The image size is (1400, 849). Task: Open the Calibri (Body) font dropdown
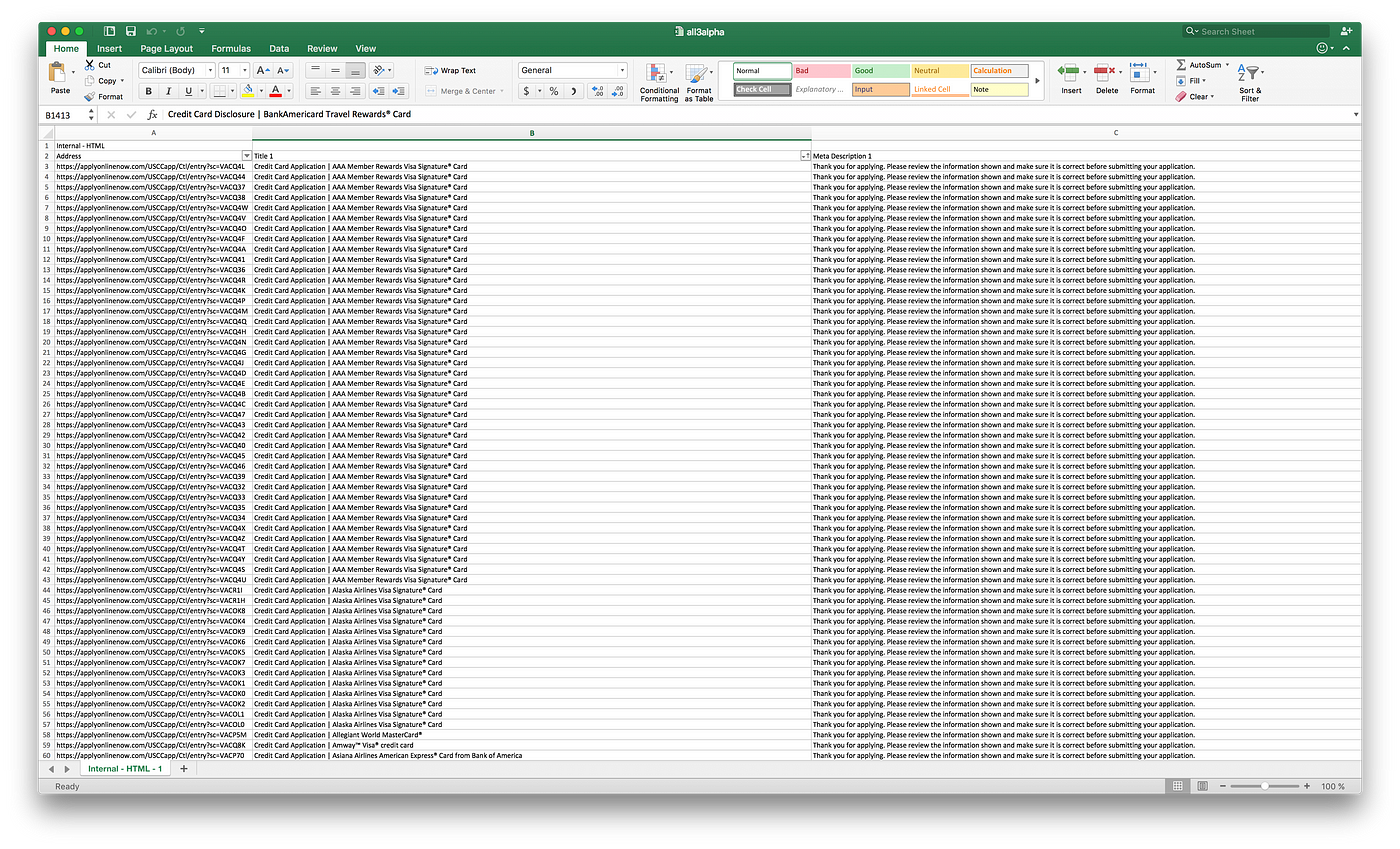[x=210, y=71]
